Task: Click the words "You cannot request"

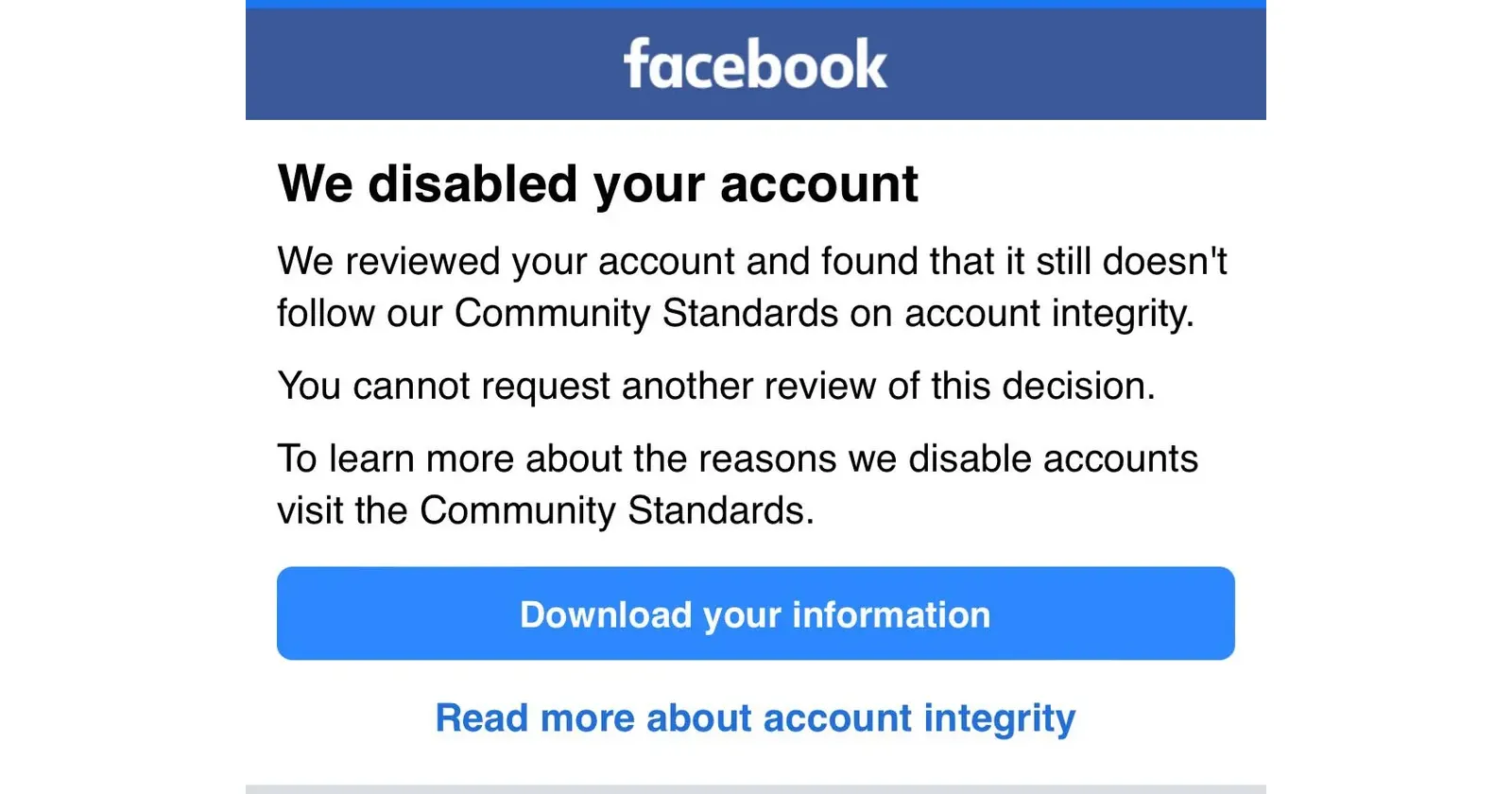Action: pos(443,386)
